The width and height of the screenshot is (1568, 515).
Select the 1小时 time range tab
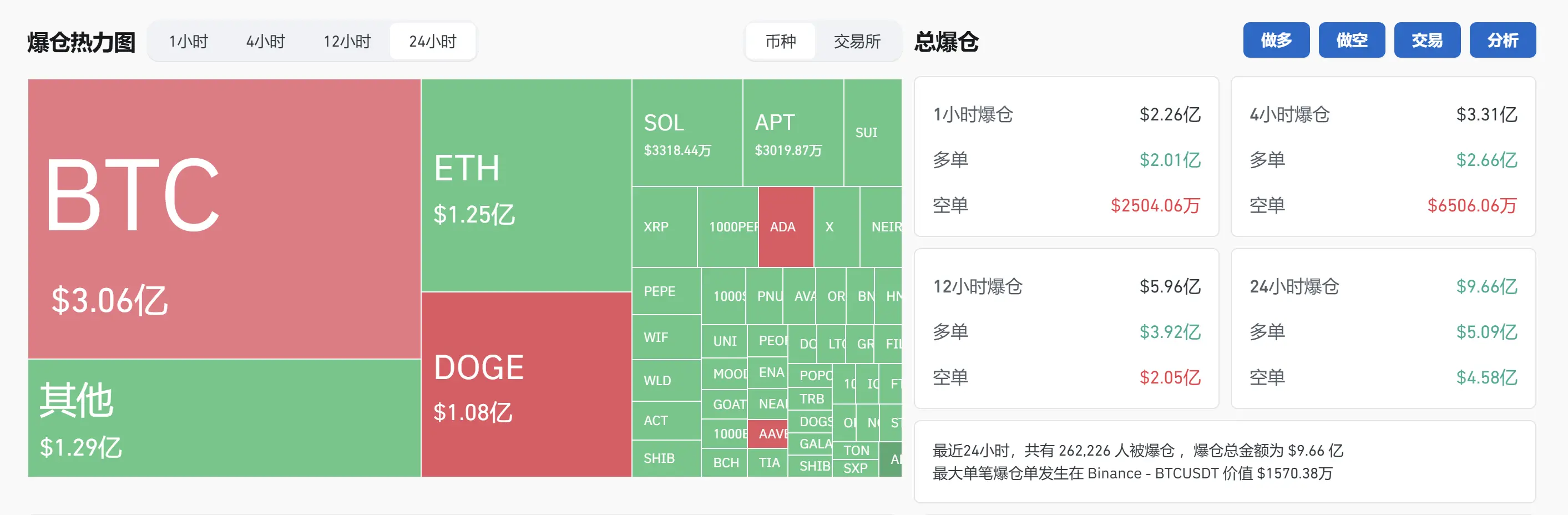click(188, 42)
